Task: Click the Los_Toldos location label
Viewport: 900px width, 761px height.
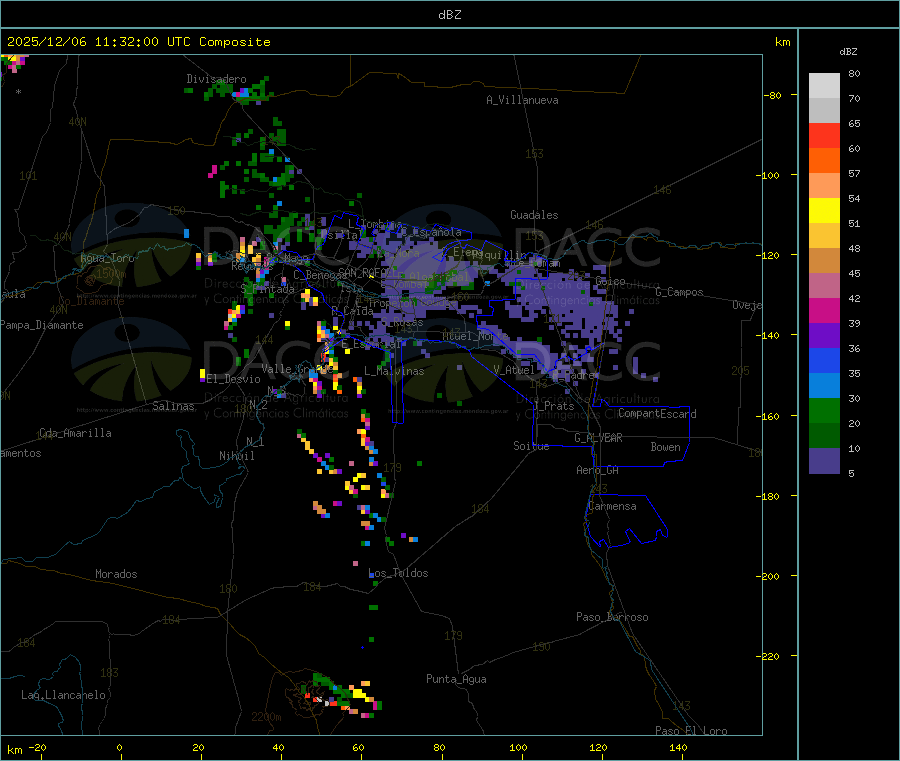Action: click(398, 573)
